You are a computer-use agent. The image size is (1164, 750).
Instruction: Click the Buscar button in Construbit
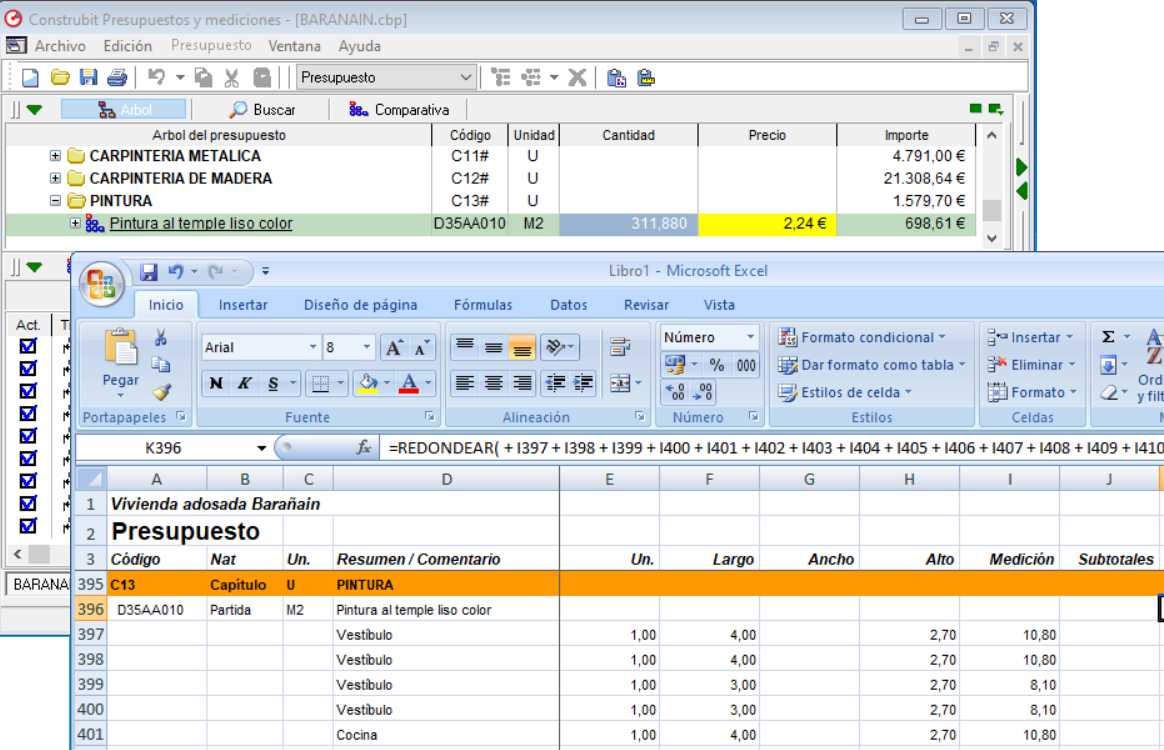point(262,110)
